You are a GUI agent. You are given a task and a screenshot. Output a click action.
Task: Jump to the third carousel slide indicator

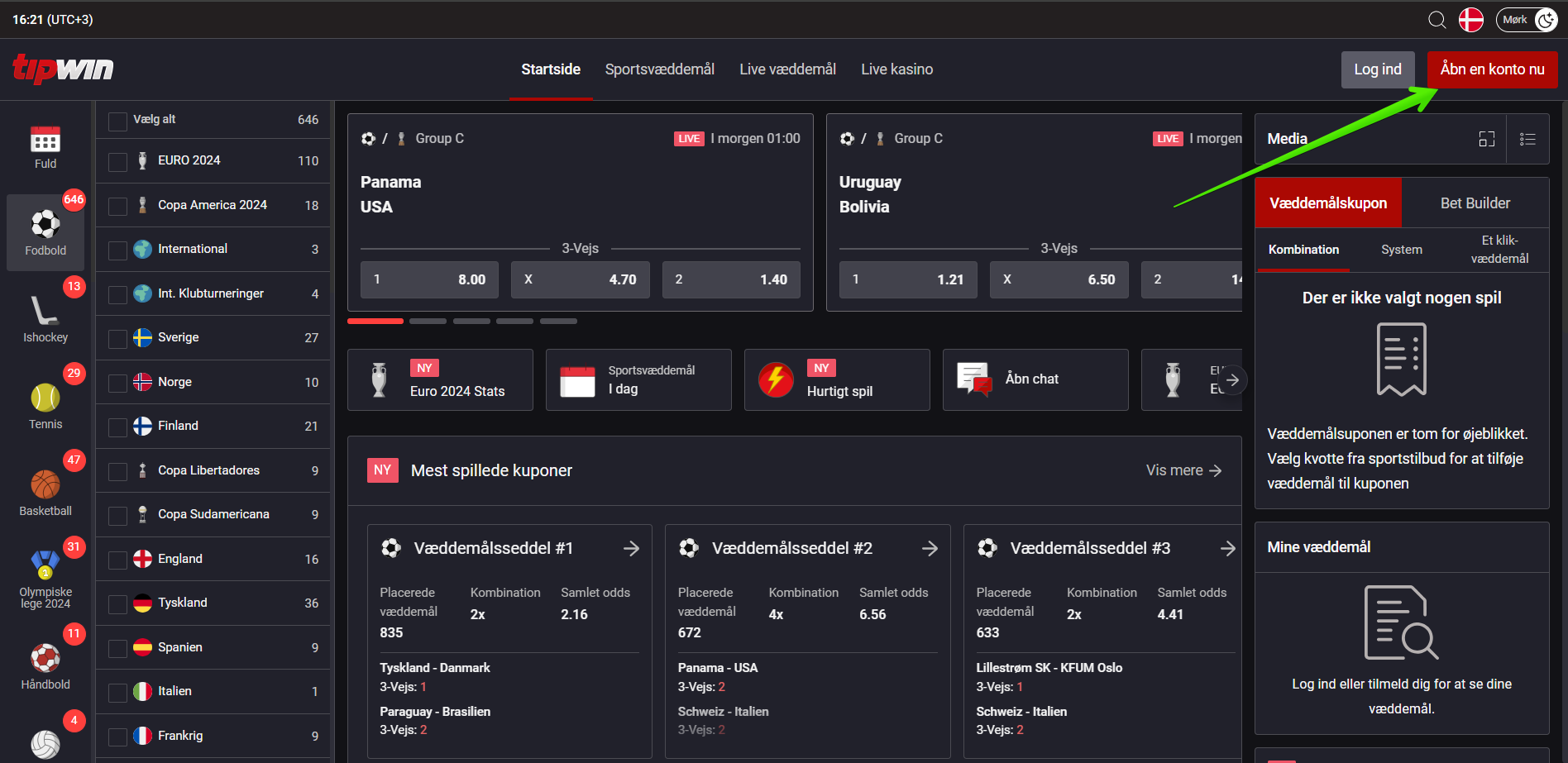[471, 321]
